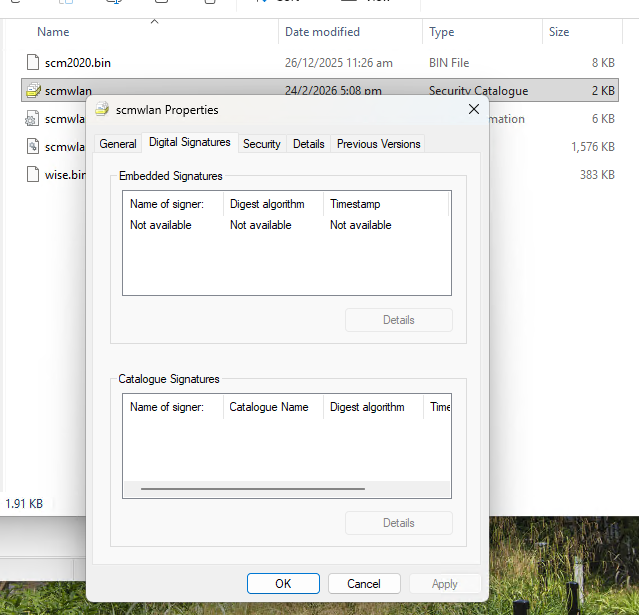Image resolution: width=639 pixels, height=615 pixels.
Task: Click the 'Not available' timestamp cell
Action: point(361,225)
